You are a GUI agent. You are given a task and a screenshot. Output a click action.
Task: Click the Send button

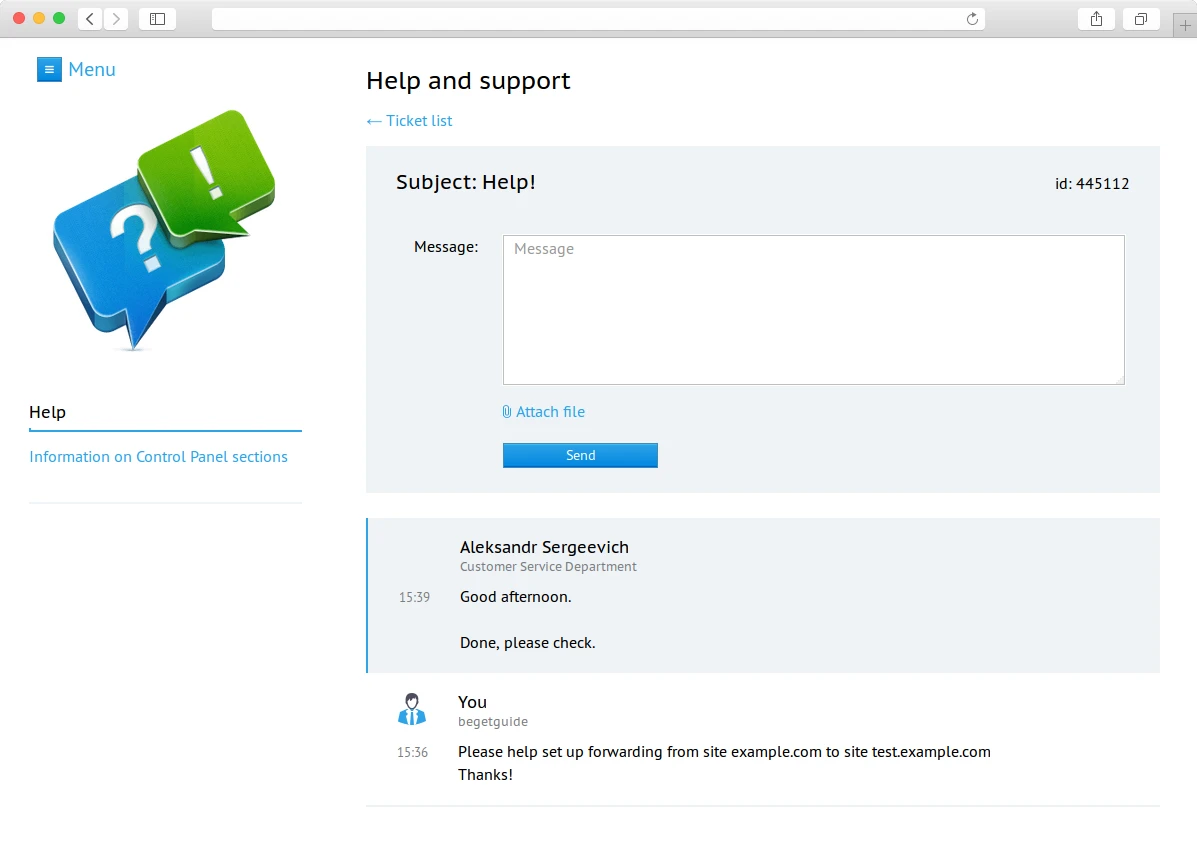pos(580,456)
